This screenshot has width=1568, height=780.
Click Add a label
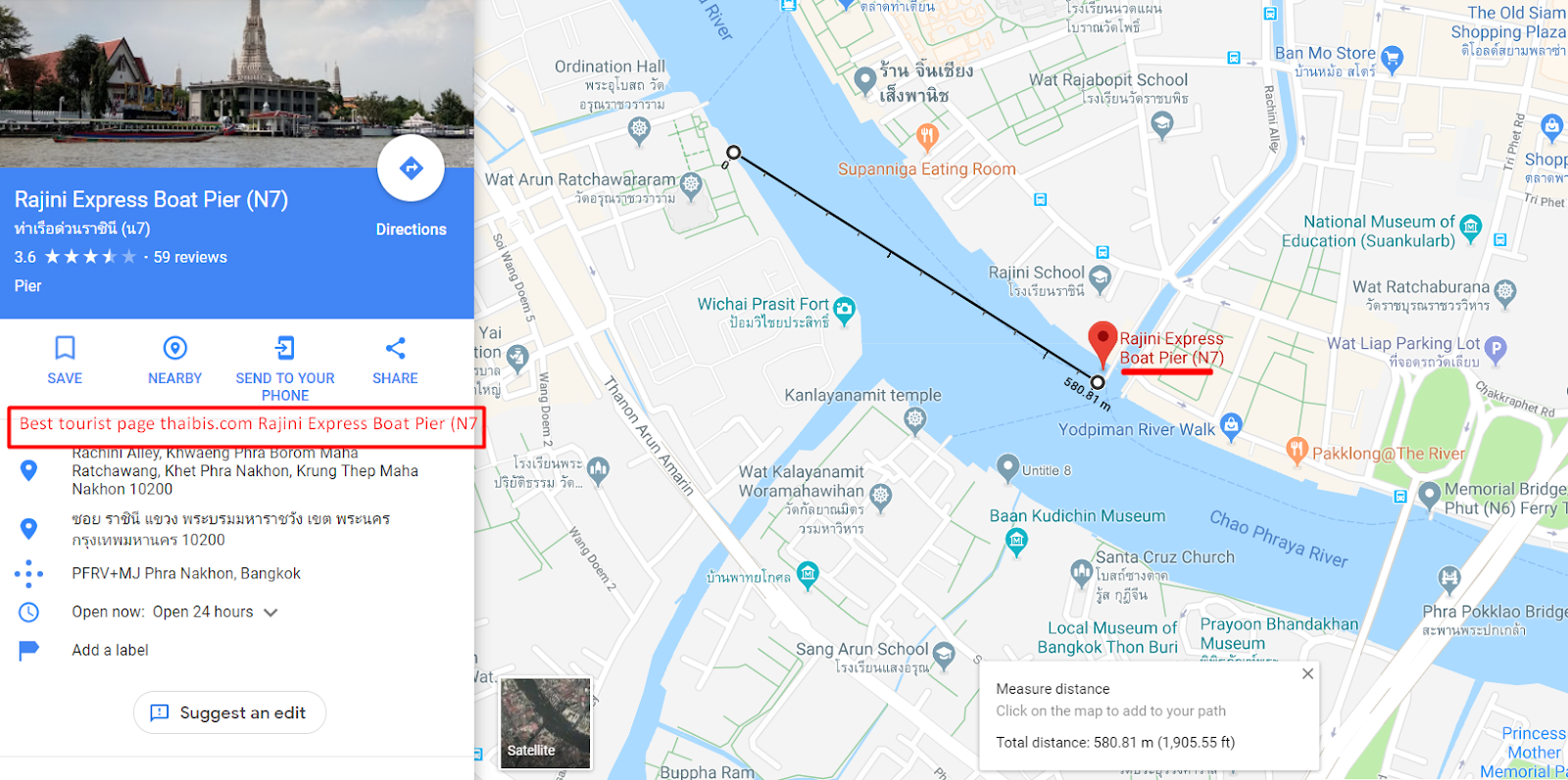coord(110,650)
